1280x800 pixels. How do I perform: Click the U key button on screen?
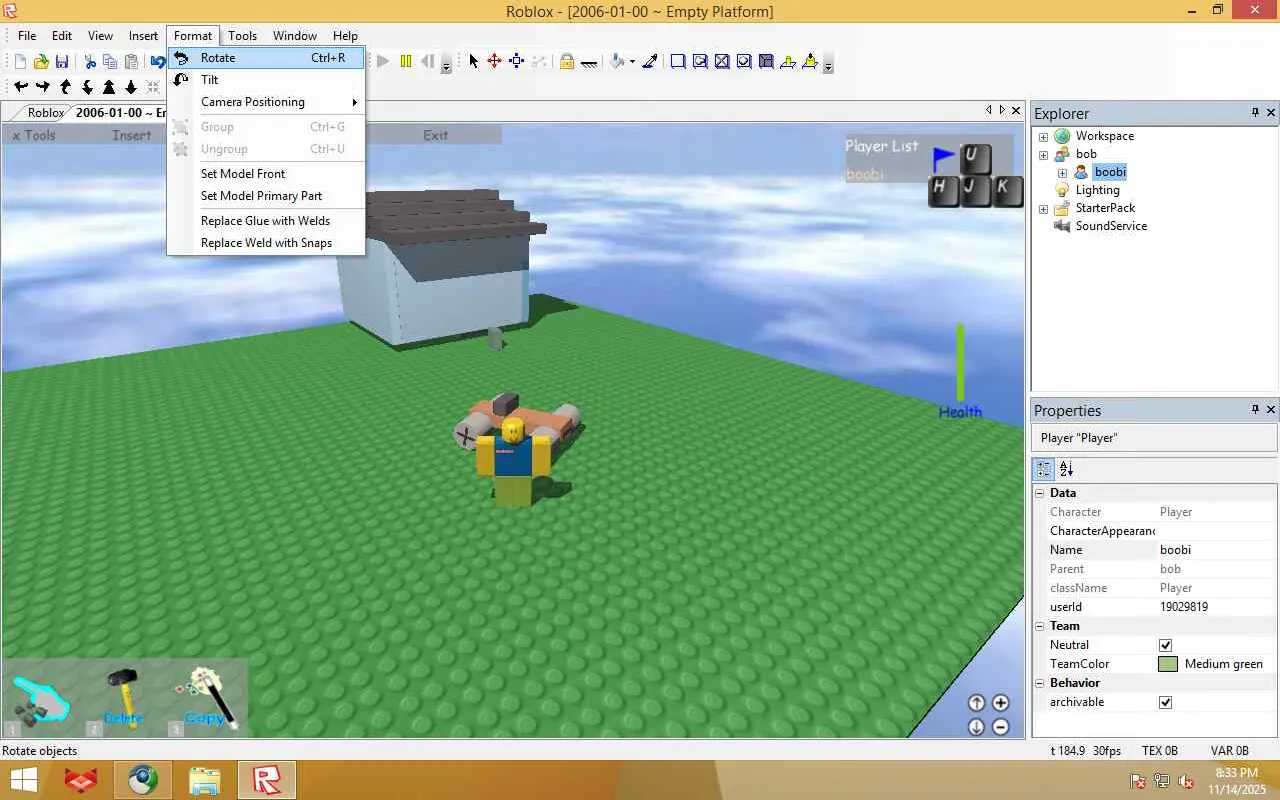pos(976,159)
